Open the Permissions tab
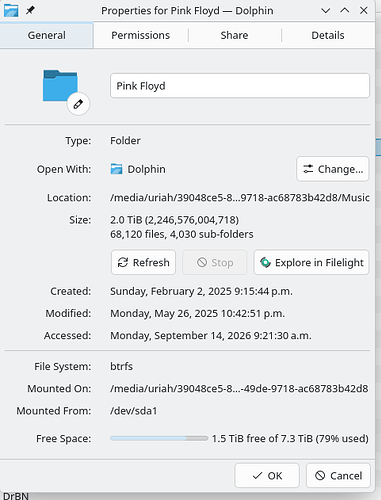The width and height of the screenshot is (381, 500). tap(141, 35)
